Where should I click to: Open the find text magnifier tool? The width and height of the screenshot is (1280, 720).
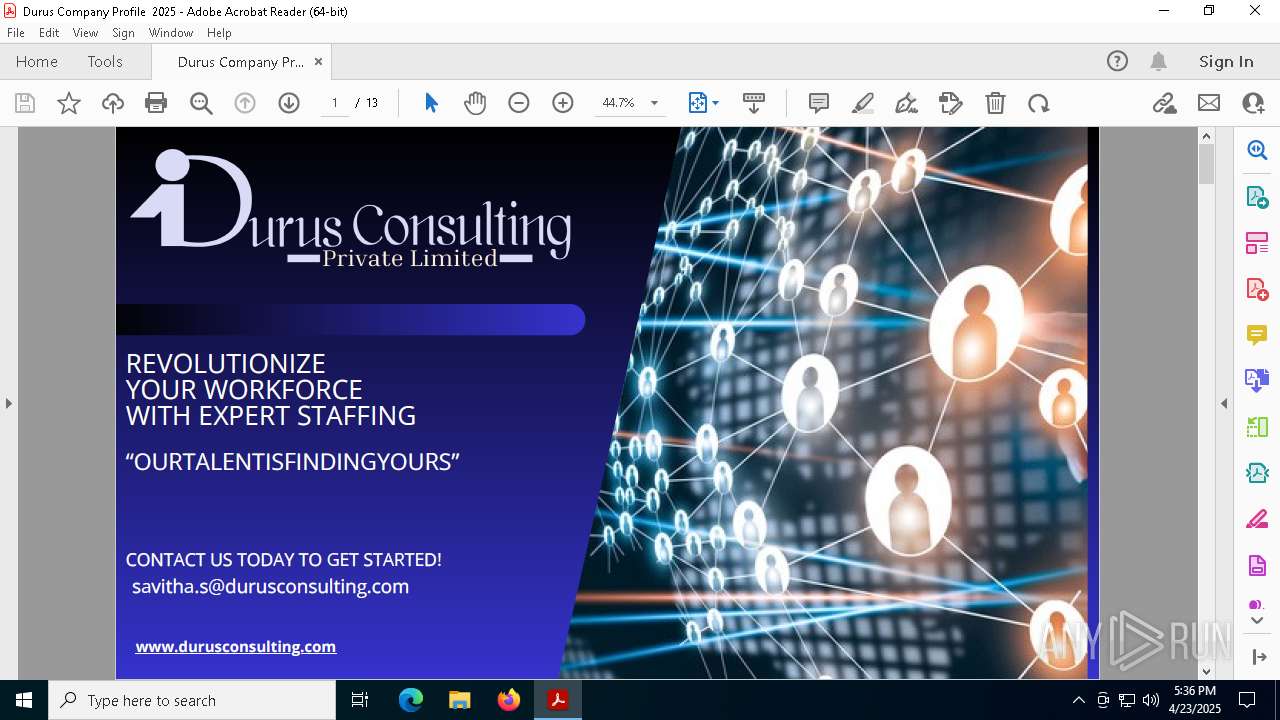pyautogui.click(x=201, y=103)
